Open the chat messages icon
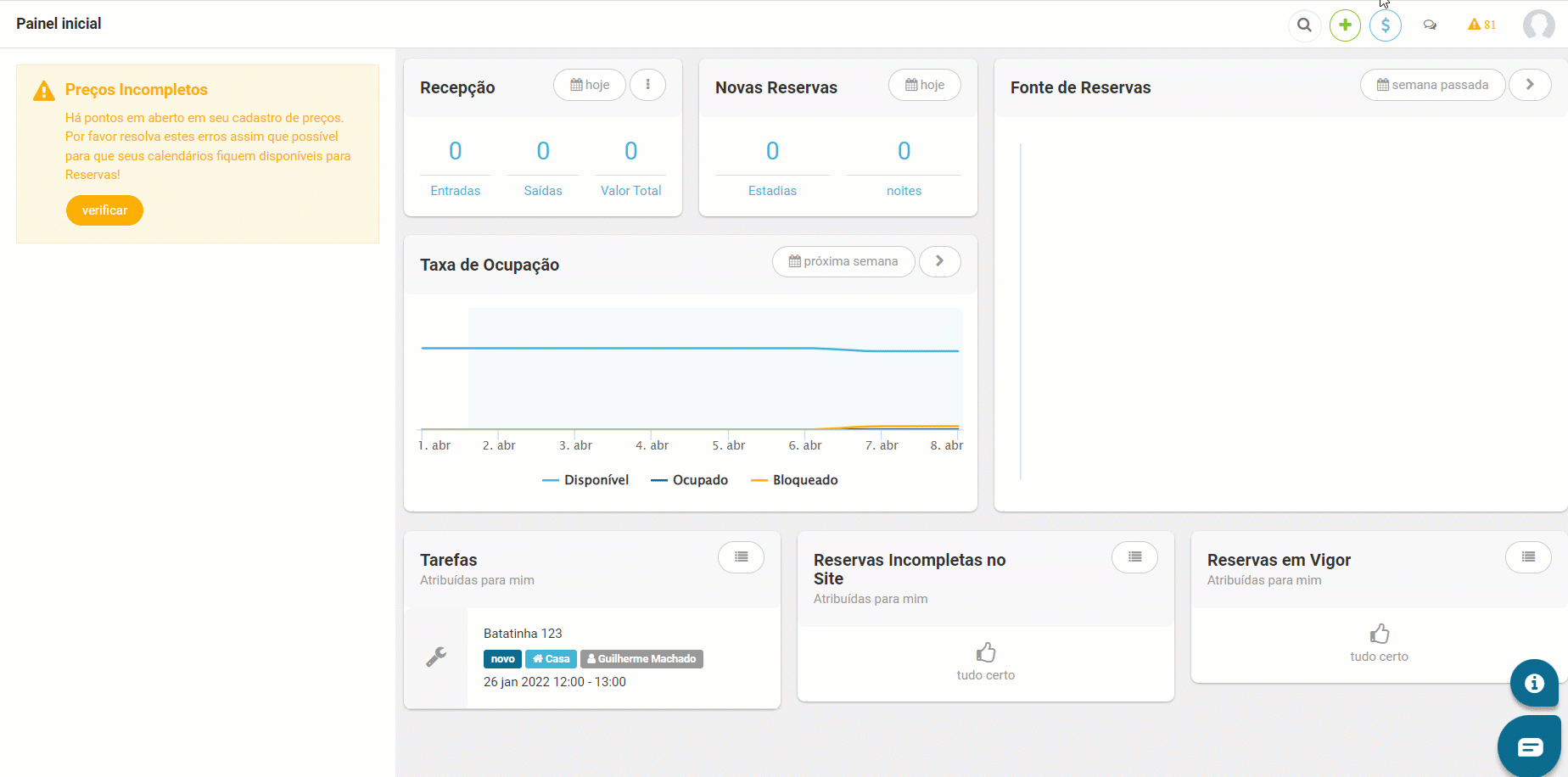The height and width of the screenshot is (777, 1568). click(x=1430, y=25)
